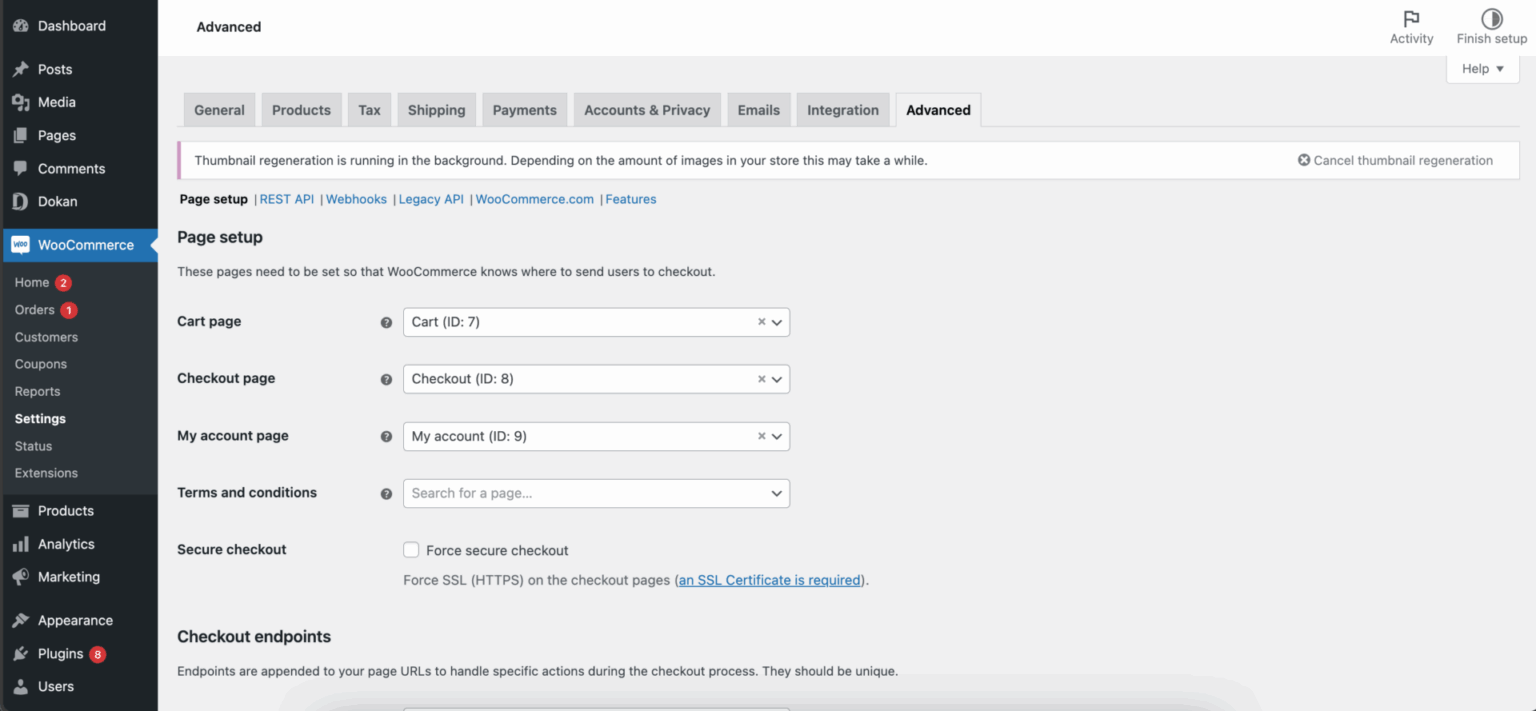Switch to the Integration tab
Screen dimensions: 1536x711
[x=843, y=110]
